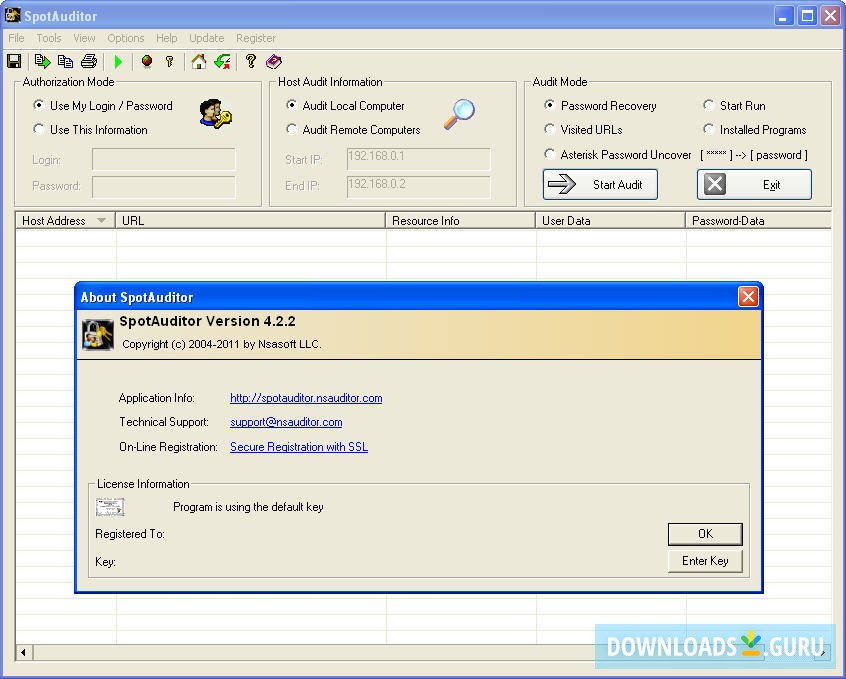Click the Print toolbar icon
The width and height of the screenshot is (846, 679).
click(x=89, y=61)
